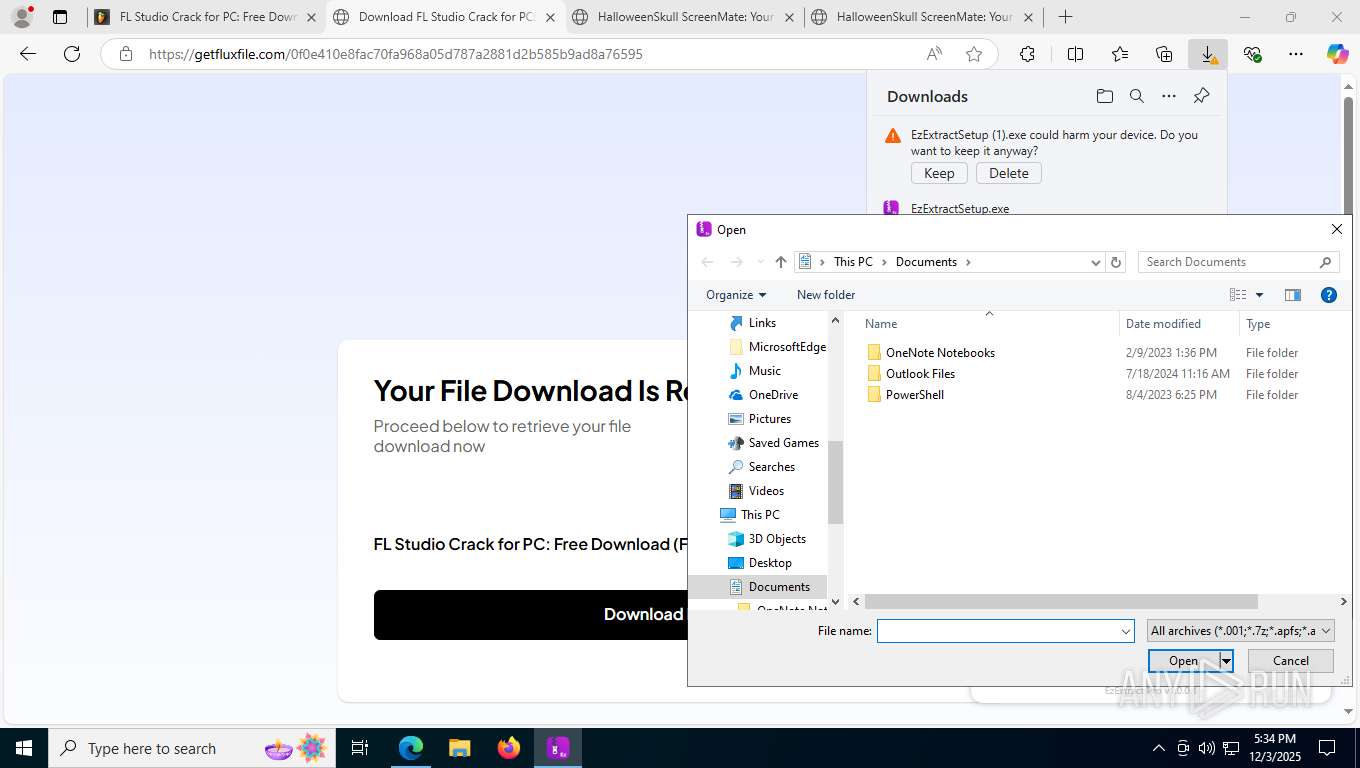Open browser Extensions icon
This screenshot has height=768, width=1360.
[1027, 54]
